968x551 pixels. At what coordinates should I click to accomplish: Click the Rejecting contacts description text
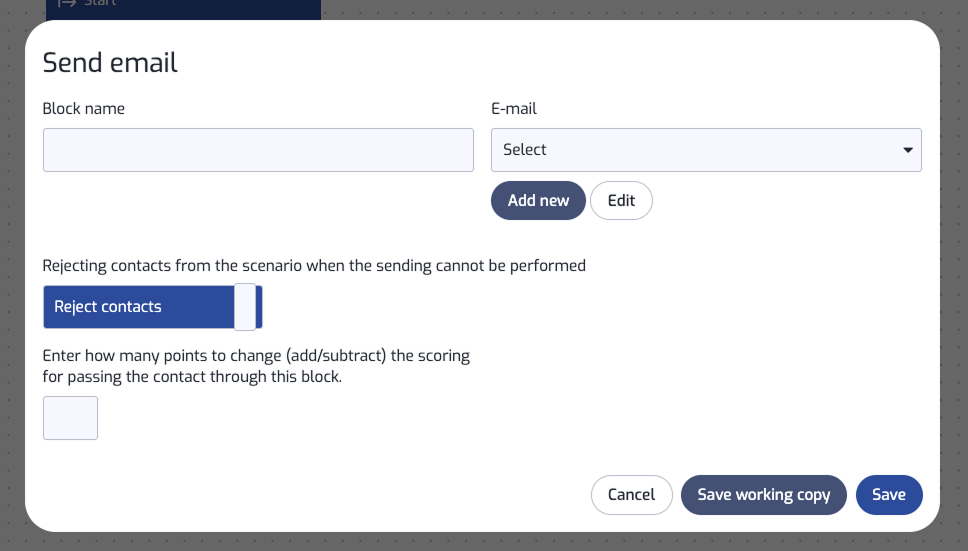click(314, 266)
